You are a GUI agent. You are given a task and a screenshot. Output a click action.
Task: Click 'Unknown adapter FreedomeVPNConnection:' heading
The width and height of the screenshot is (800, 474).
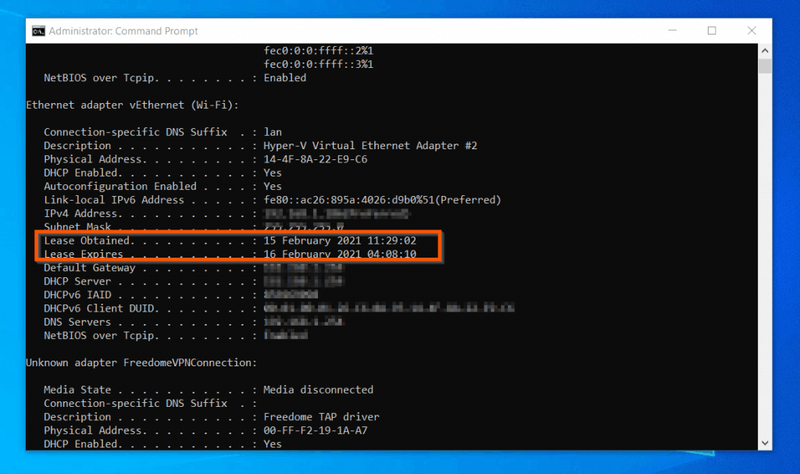click(x=141, y=363)
